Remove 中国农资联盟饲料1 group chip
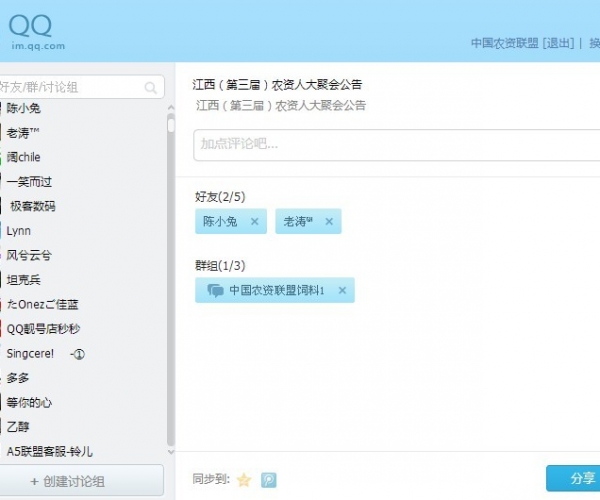 click(342, 291)
